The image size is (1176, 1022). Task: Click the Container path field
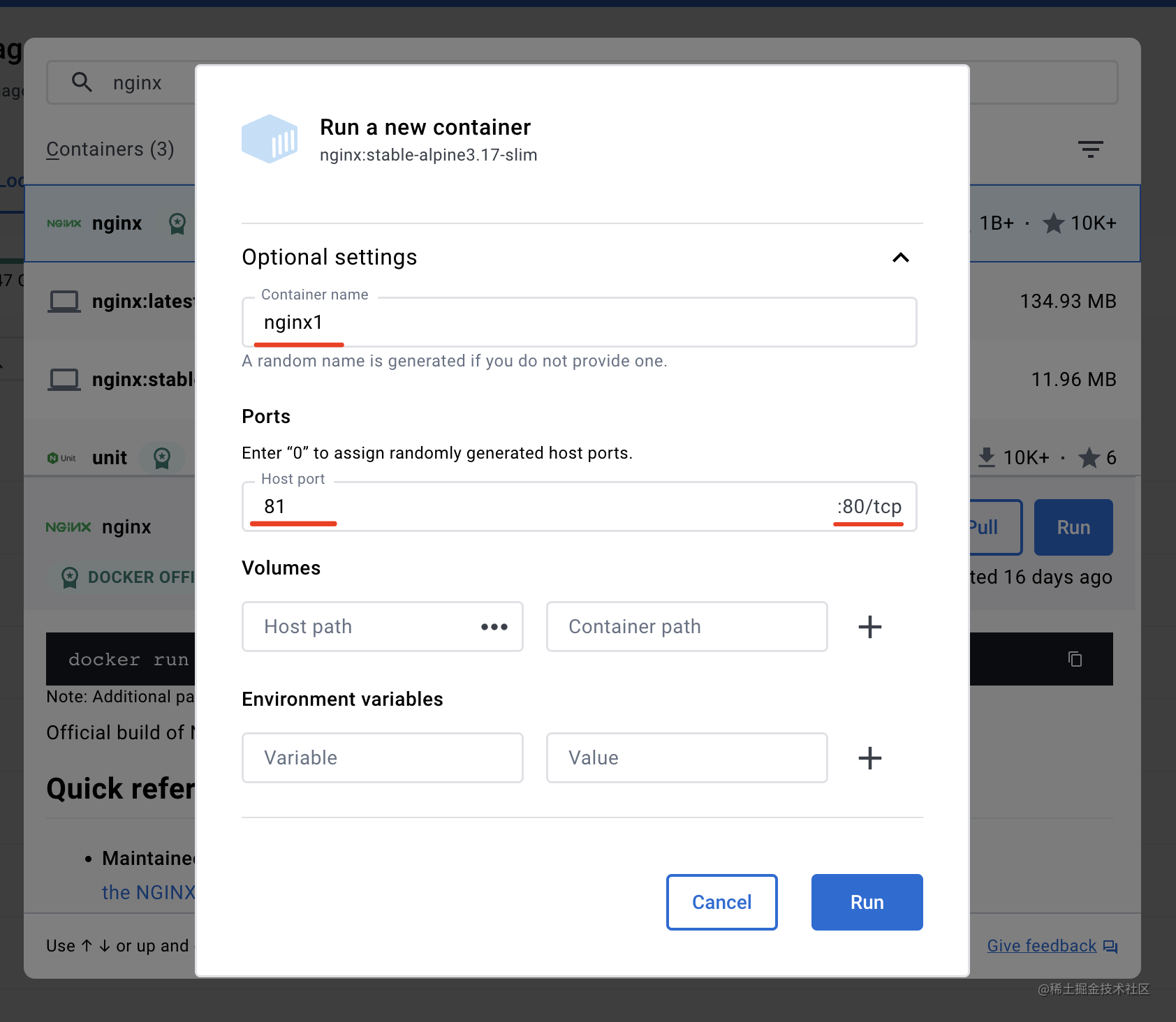[x=686, y=627]
